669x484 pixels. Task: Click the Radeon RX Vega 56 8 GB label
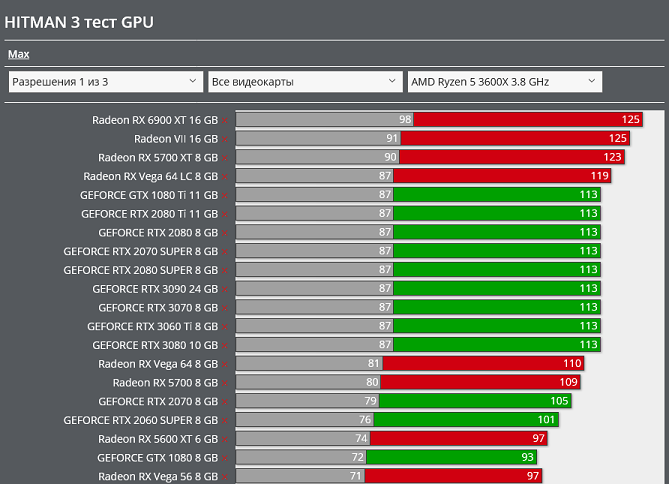(x=158, y=477)
